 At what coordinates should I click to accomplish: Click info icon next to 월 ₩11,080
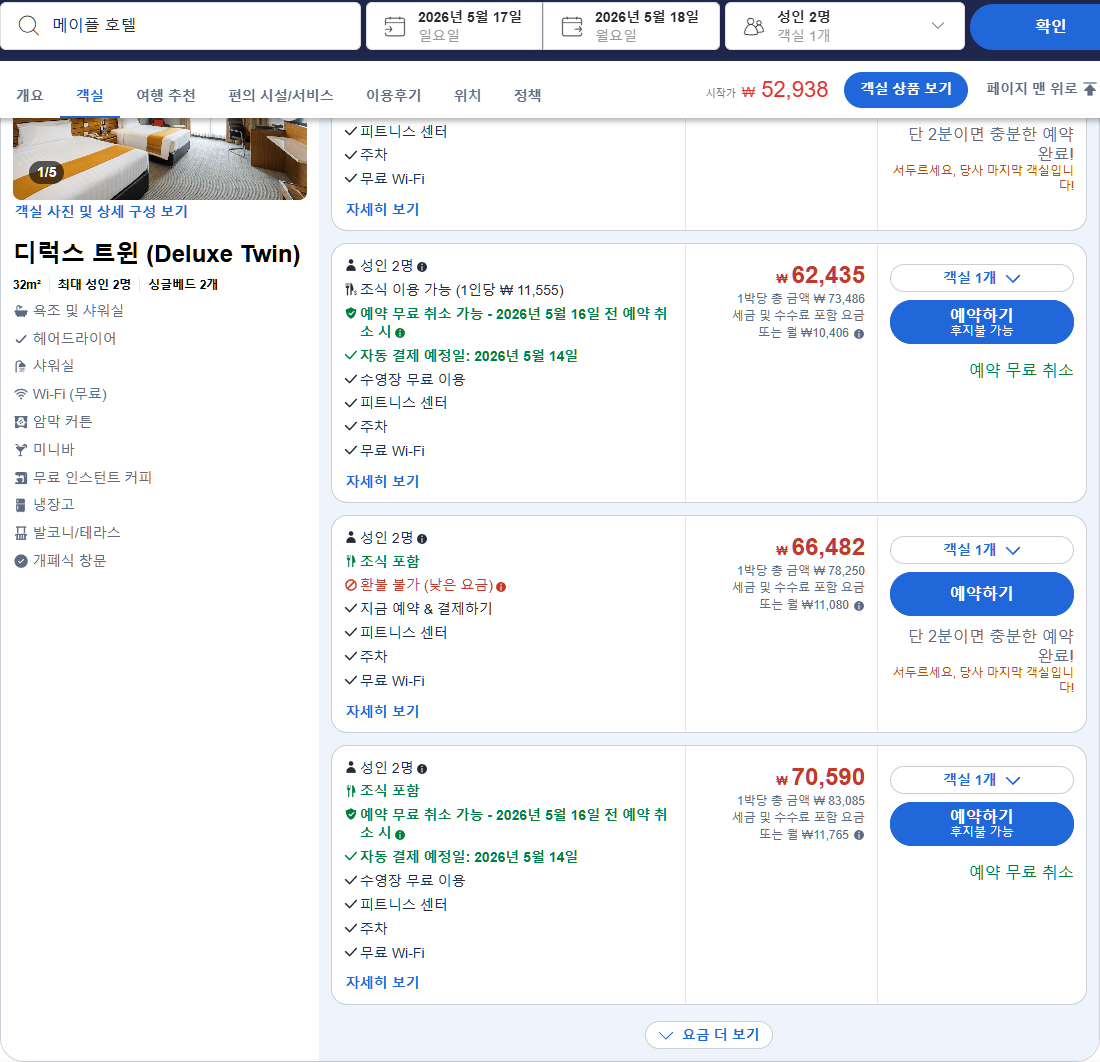(859, 606)
